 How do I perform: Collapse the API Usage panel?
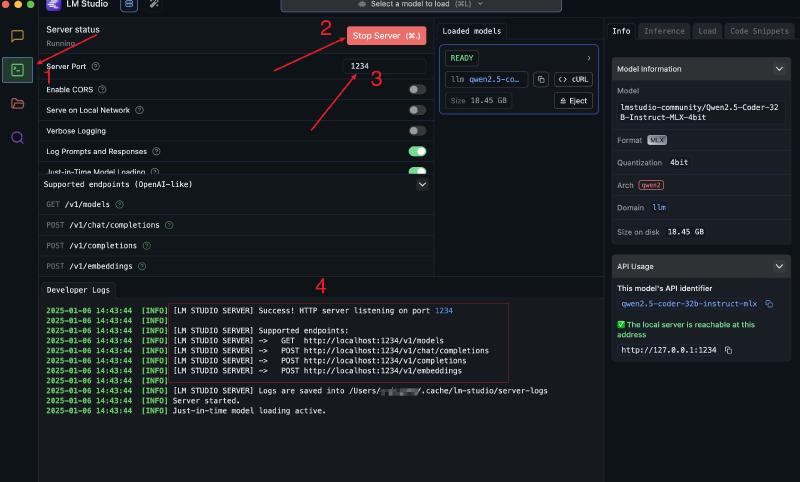(x=779, y=266)
